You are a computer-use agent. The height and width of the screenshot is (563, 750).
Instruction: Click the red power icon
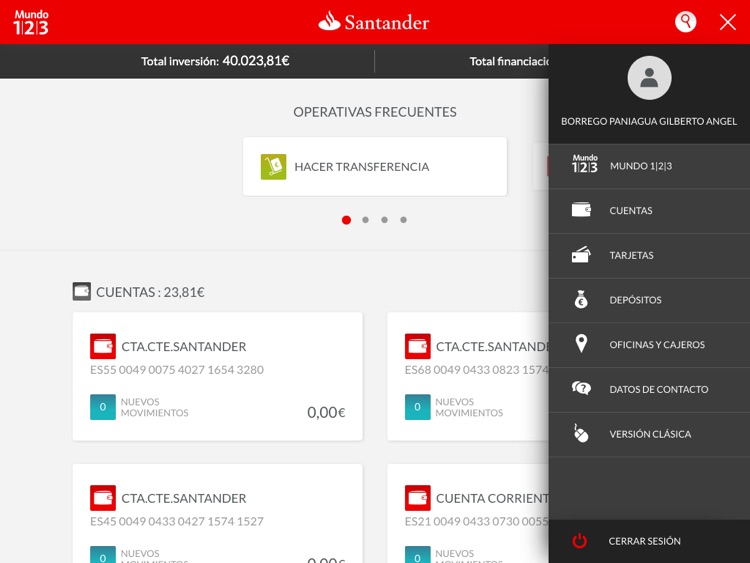(580, 541)
